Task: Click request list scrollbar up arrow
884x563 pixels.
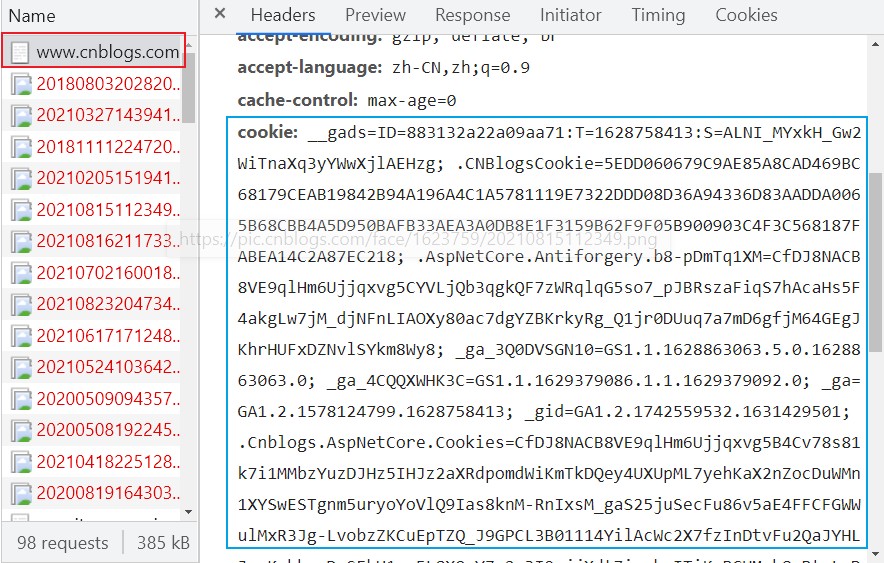Action: 189,44
